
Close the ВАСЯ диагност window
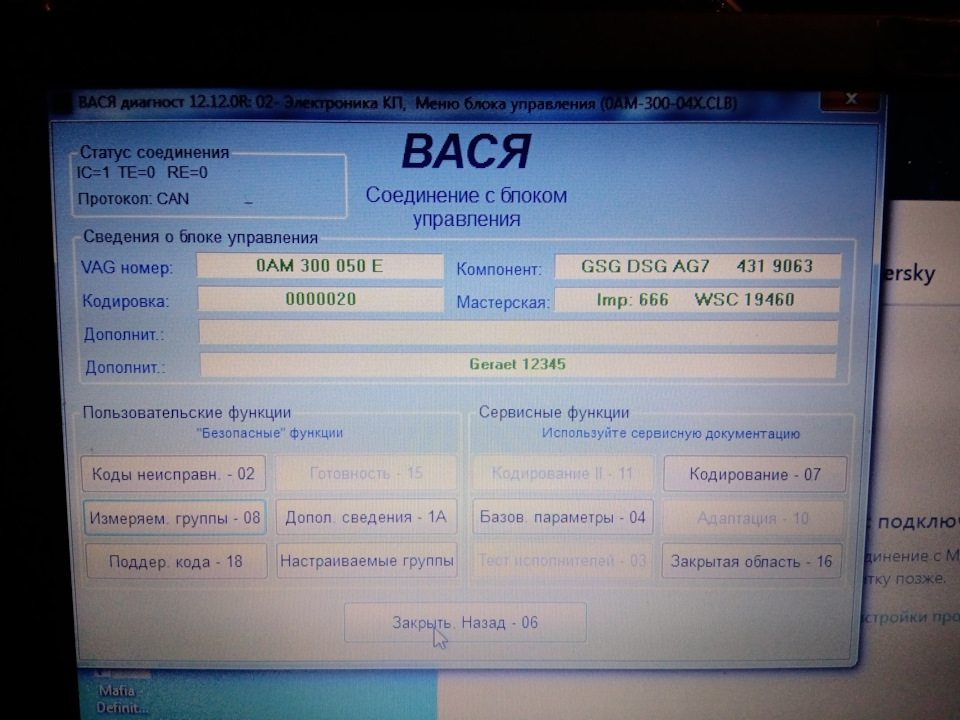(850, 99)
